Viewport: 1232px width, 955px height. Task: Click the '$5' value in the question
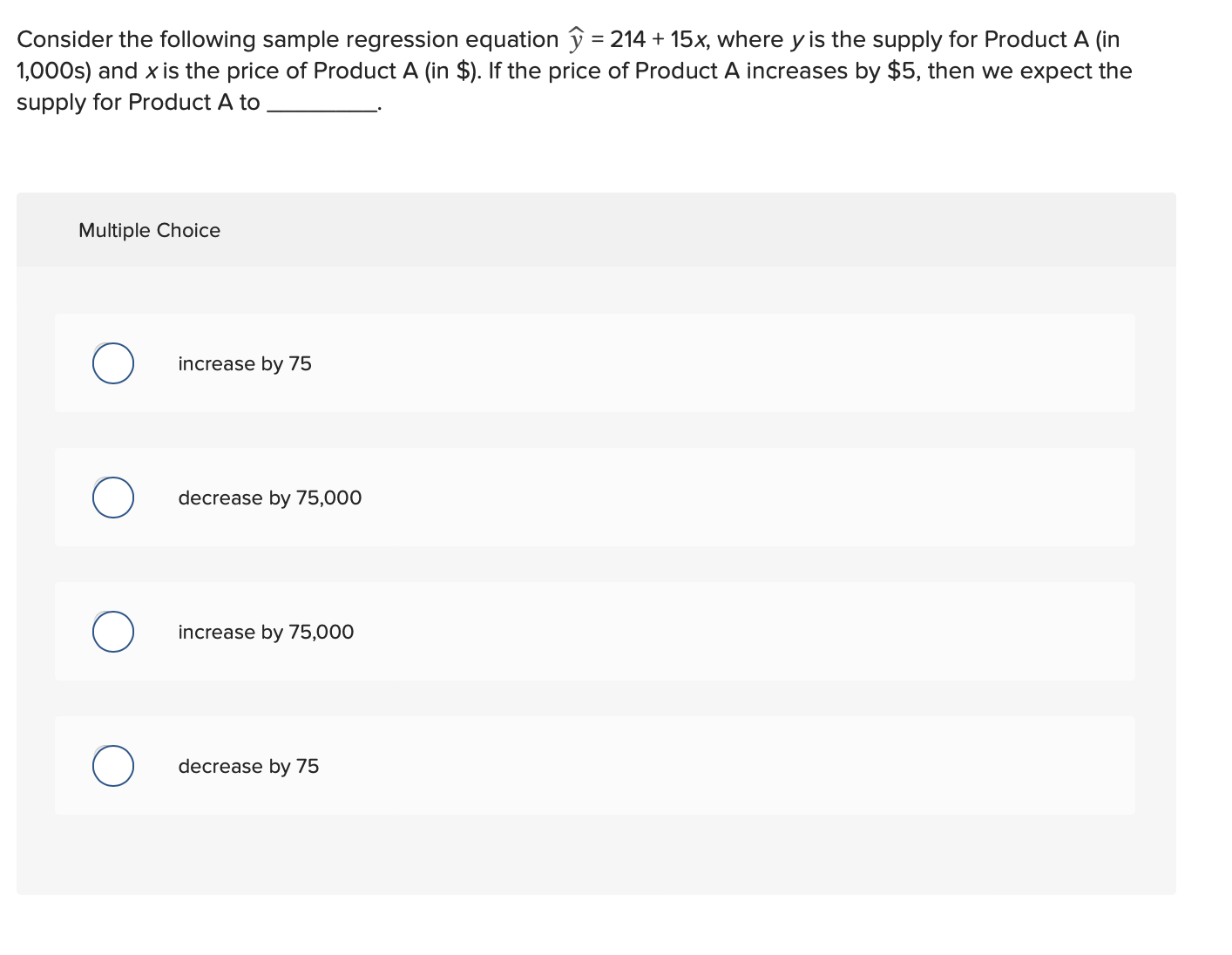pyautogui.click(x=902, y=70)
